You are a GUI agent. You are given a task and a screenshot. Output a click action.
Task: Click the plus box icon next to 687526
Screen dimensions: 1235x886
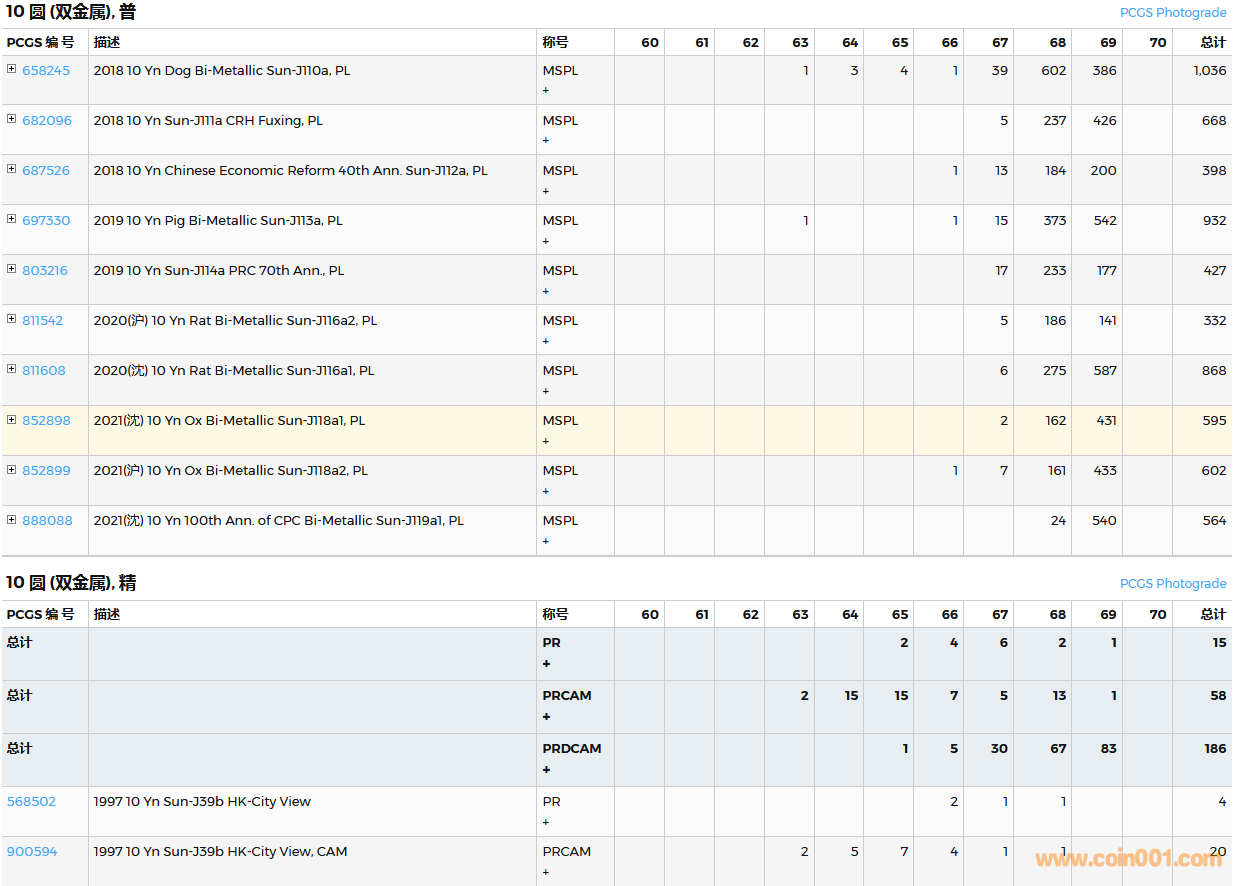pyautogui.click(x=12, y=169)
